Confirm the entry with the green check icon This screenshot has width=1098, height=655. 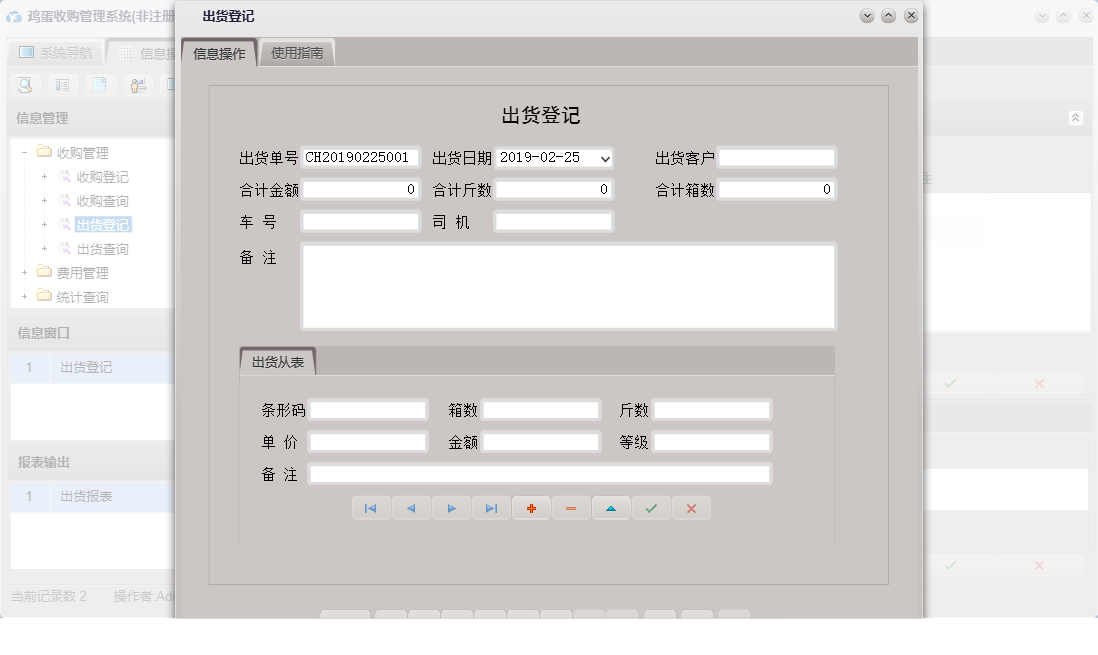point(651,508)
